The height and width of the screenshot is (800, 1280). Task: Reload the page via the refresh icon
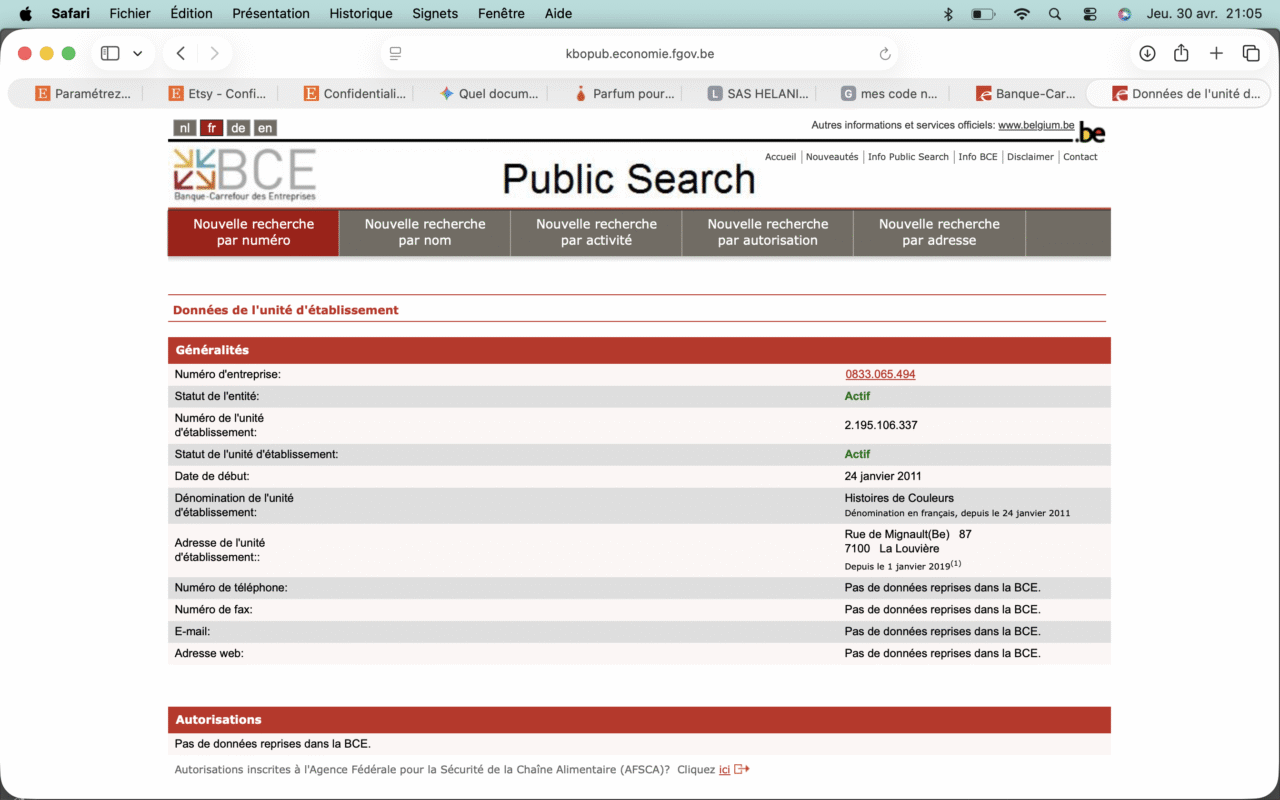pos(885,54)
